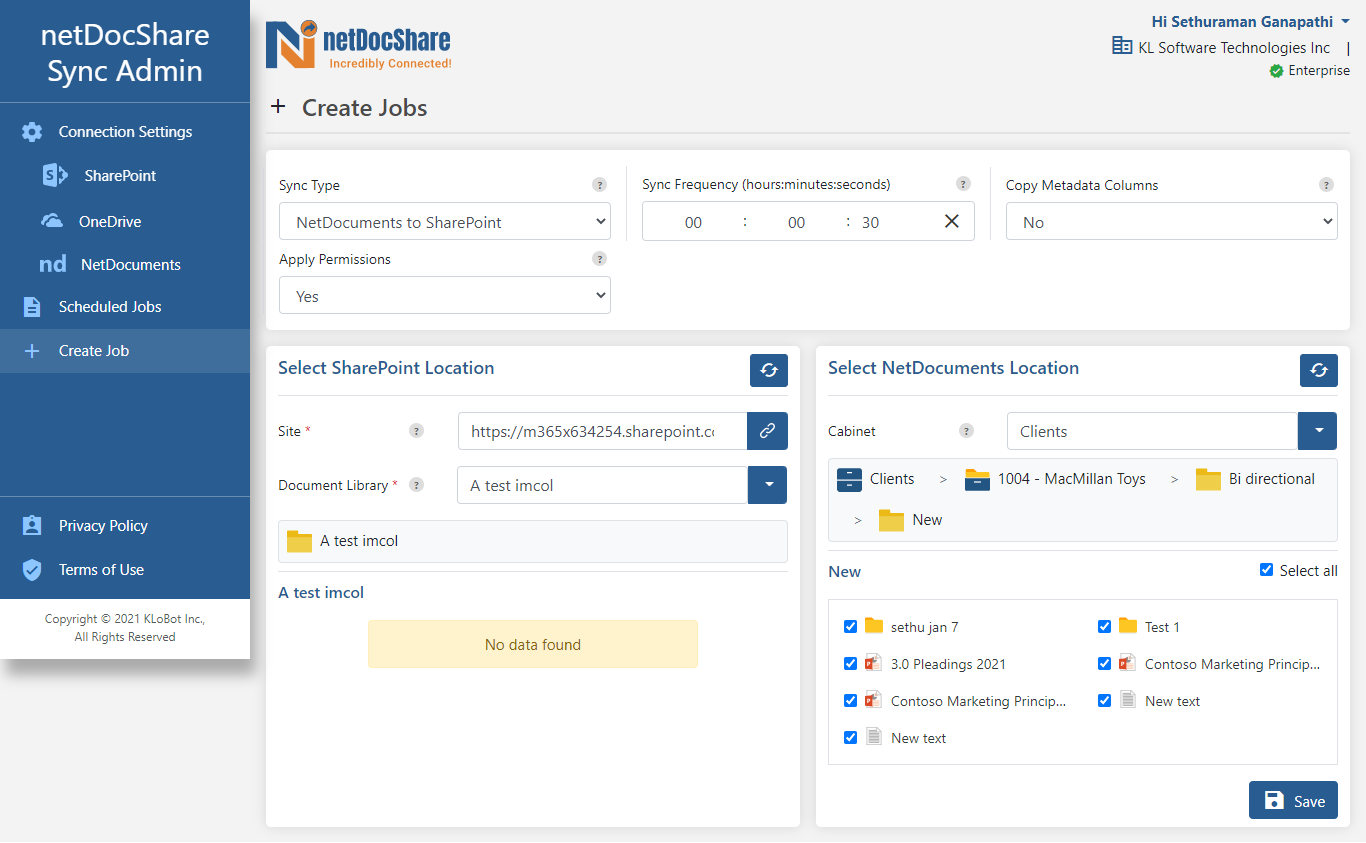The height and width of the screenshot is (843, 1366).
Task: Click the 'A test imcol' folder icon
Action: [x=299, y=541]
